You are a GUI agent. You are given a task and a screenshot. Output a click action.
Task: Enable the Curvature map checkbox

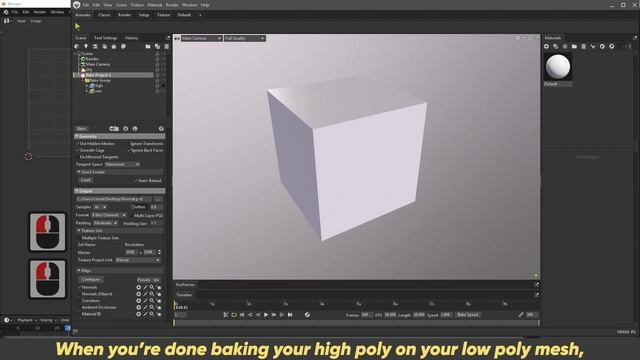79,301
